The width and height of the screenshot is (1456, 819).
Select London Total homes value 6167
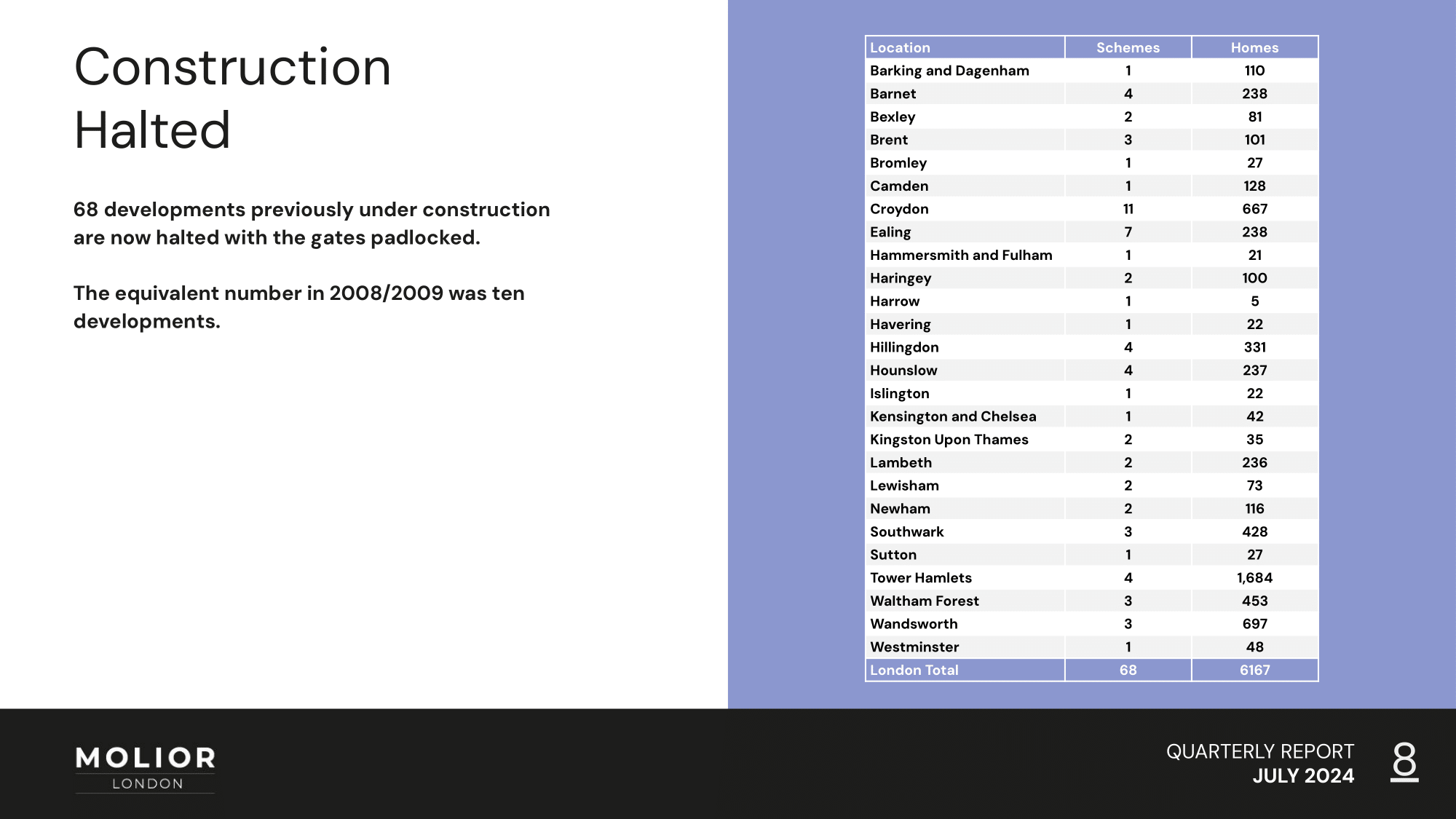[1254, 670]
